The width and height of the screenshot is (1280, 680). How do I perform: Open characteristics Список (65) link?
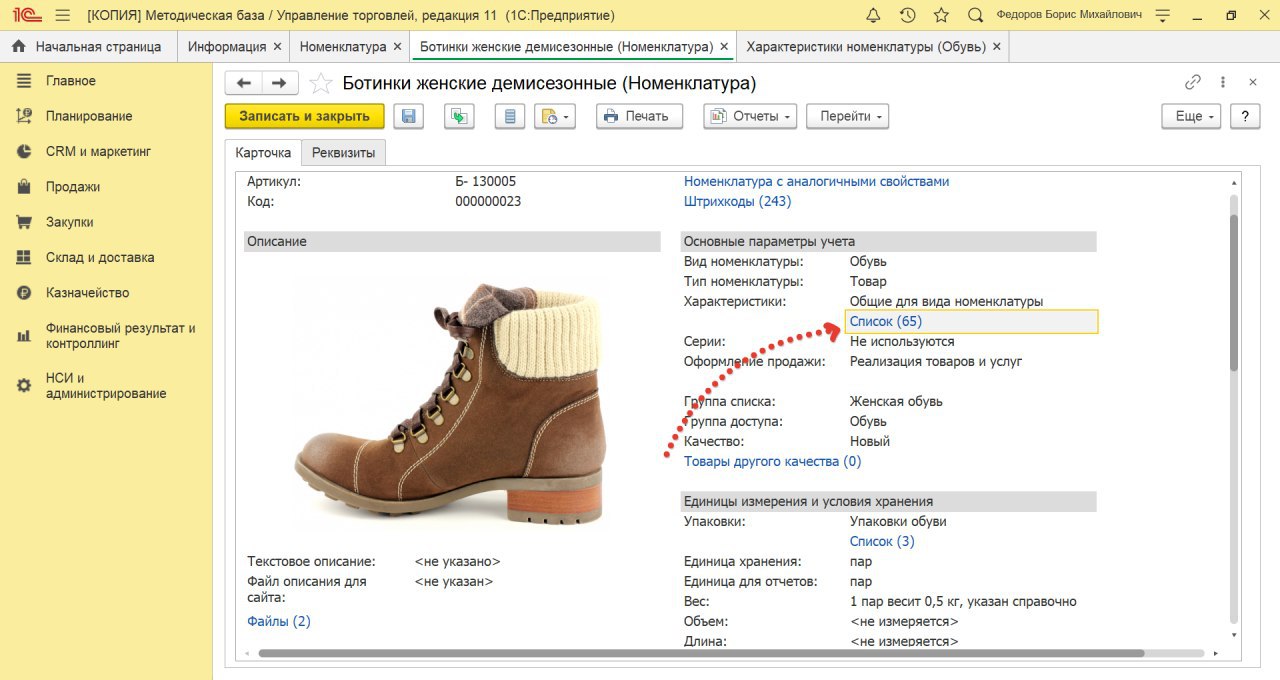(886, 321)
